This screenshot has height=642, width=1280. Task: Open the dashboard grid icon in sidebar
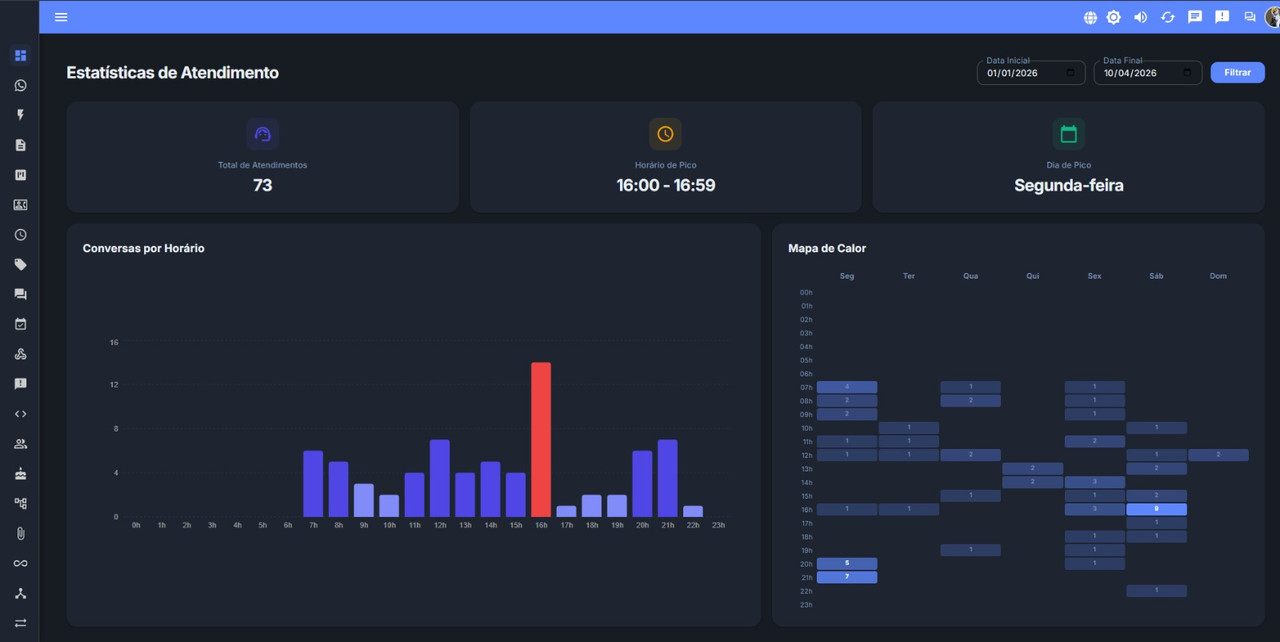click(x=20, y=55)
